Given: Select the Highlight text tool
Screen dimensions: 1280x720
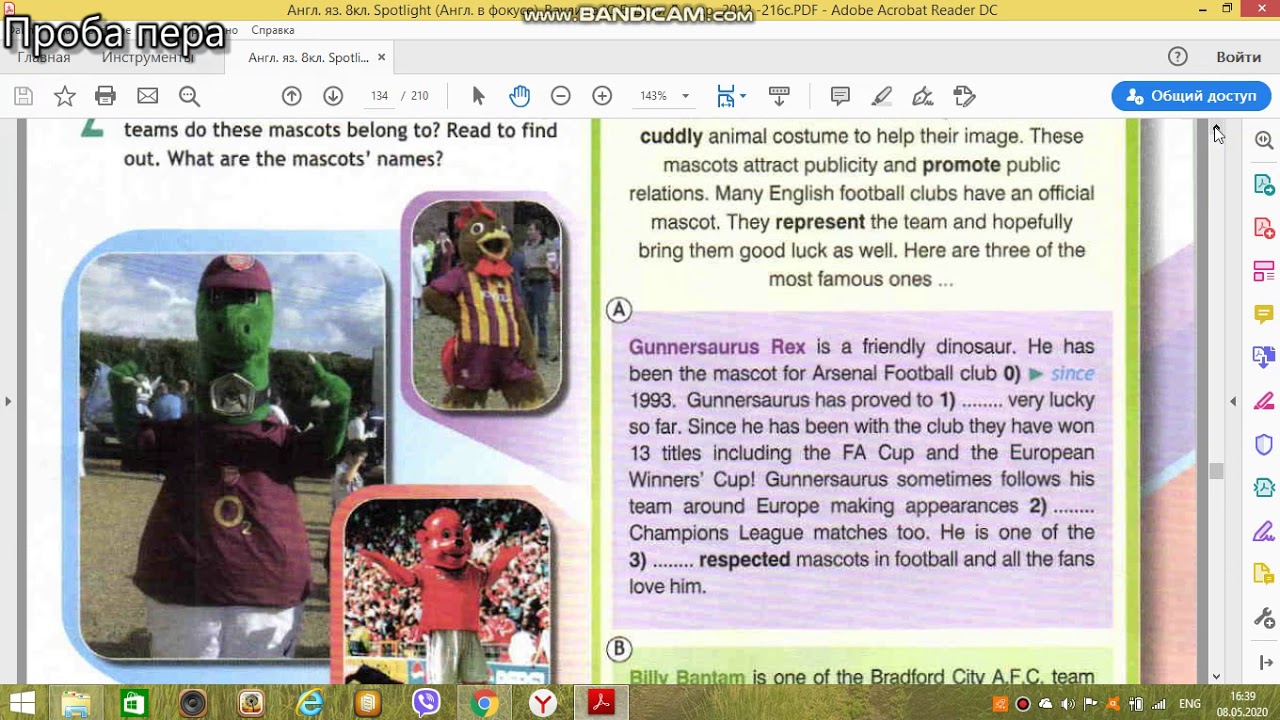Looking at the screenshot, I should click(x=881, y=96).
